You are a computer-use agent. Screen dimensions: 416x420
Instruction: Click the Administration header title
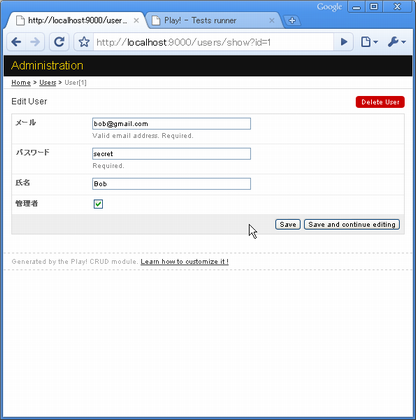(47, 65)
